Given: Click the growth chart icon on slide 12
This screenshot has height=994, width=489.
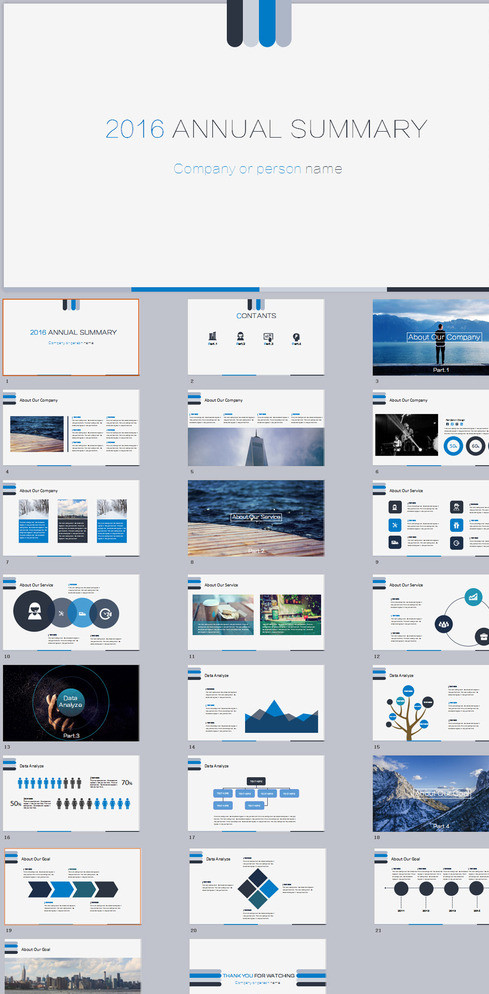Looking at the screenshot, I should (473, 597).
